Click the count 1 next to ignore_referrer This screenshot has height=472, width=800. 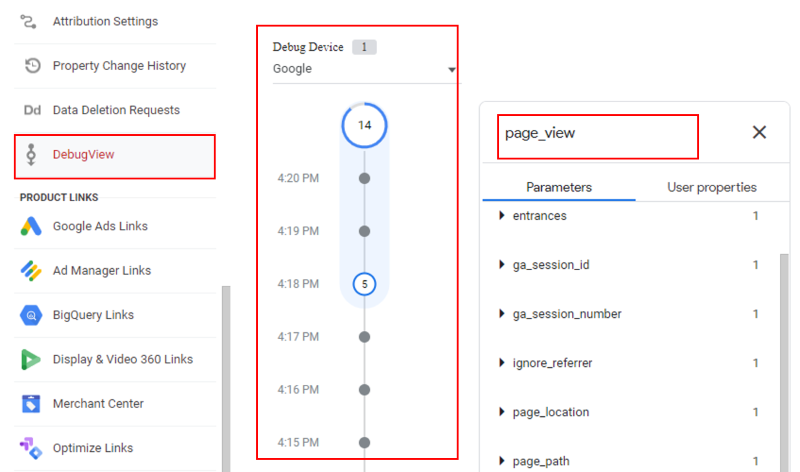coord(756,363)
